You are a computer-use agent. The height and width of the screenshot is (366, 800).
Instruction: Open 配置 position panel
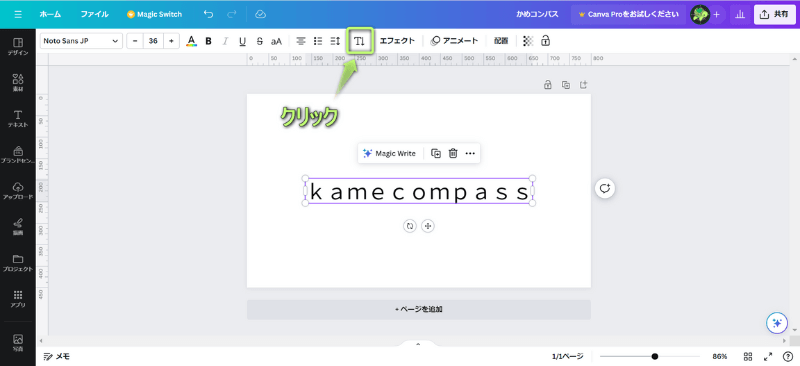[x=501, y=41]
